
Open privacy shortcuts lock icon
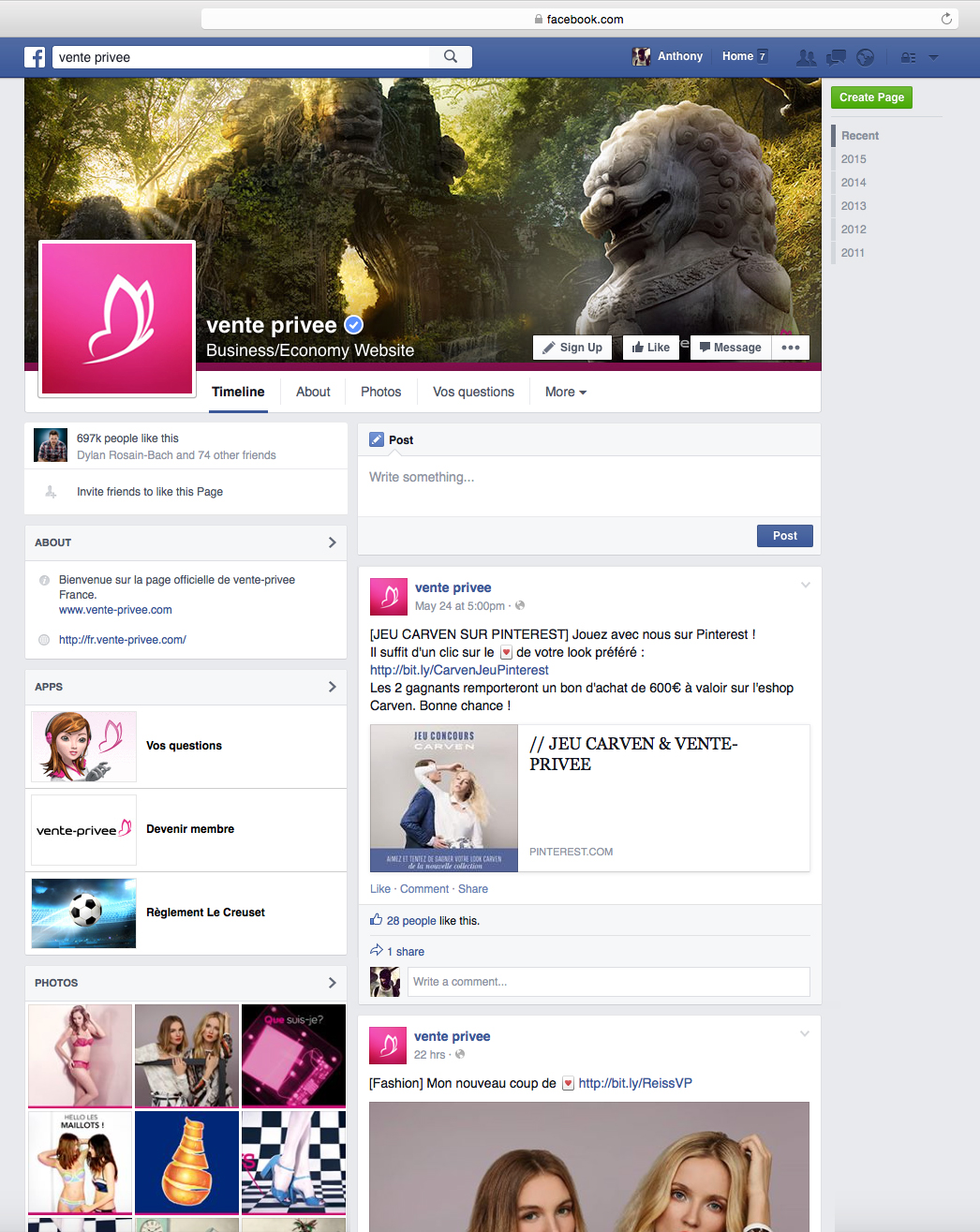point(908,57)
